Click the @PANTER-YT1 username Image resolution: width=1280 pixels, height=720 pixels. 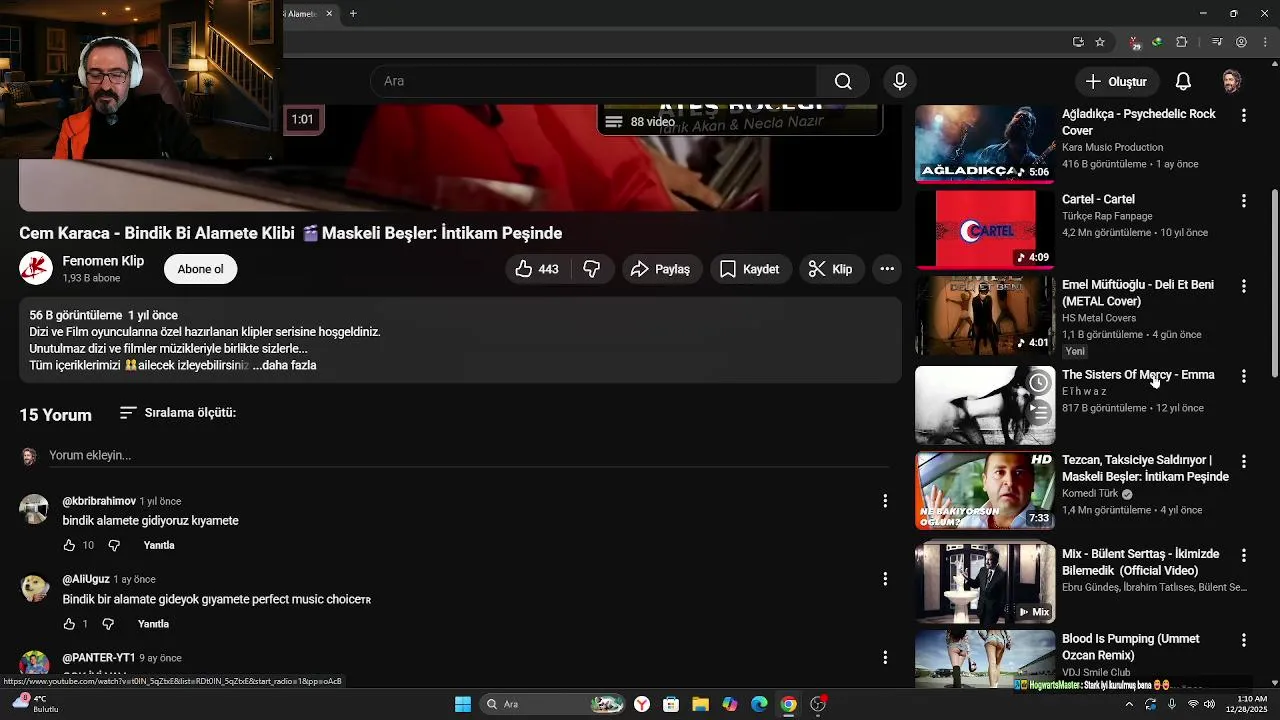tap(99, 658)
